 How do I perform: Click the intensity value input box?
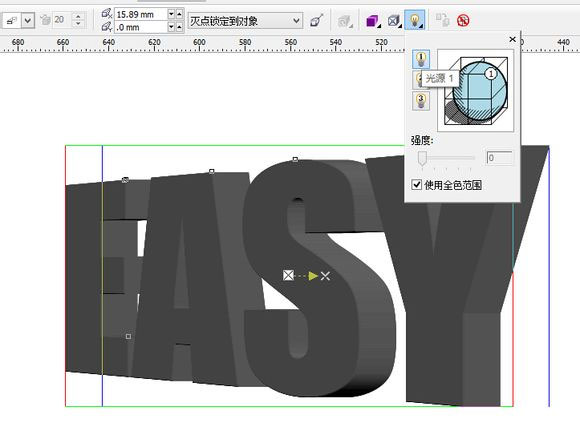pos(499,158)
